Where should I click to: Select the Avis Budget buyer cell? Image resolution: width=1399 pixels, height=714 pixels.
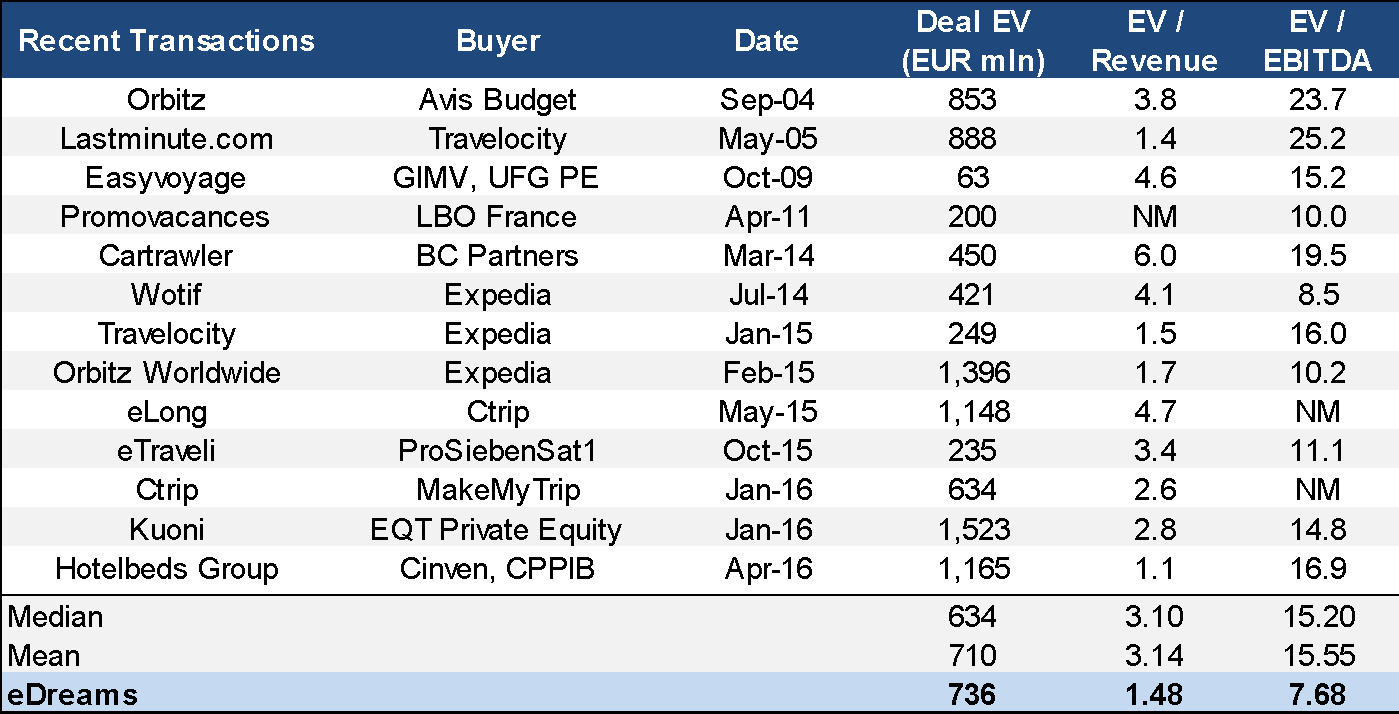point(498,99)
